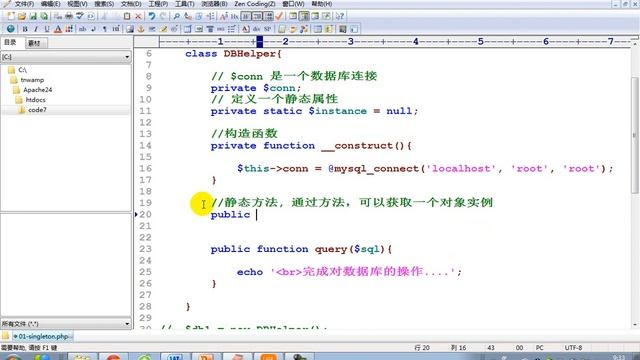Screen dimensions: 640x360
Task: Open the 编辑(E) menu
Action: [51, 4]
